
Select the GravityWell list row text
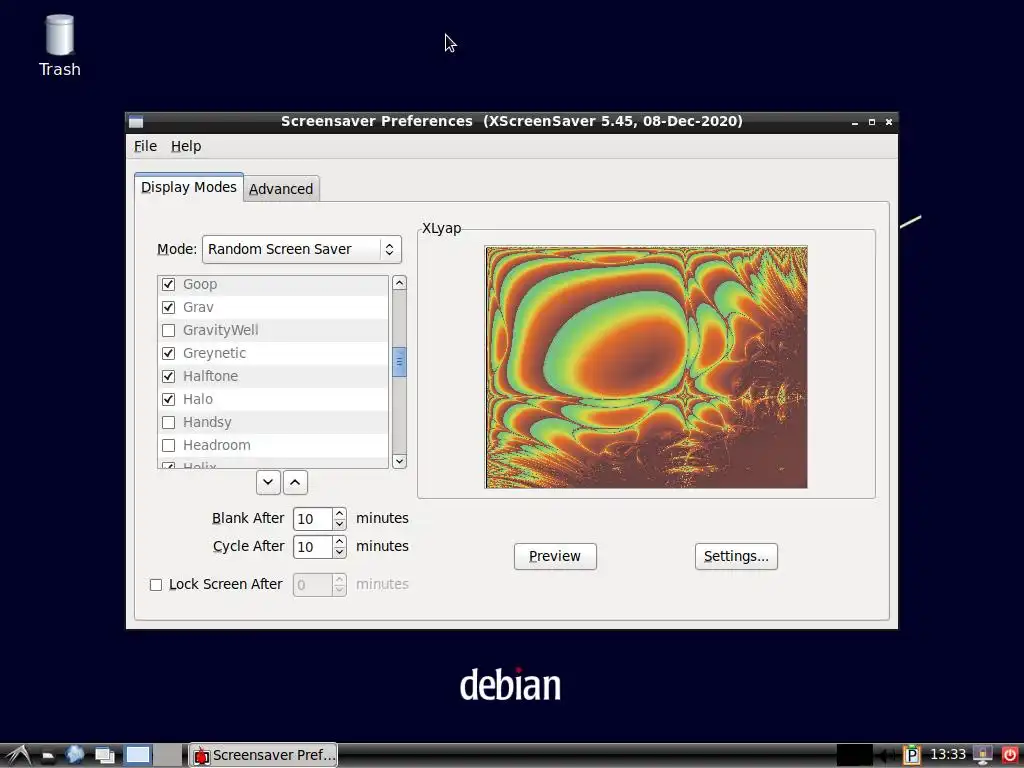[221, 330]
